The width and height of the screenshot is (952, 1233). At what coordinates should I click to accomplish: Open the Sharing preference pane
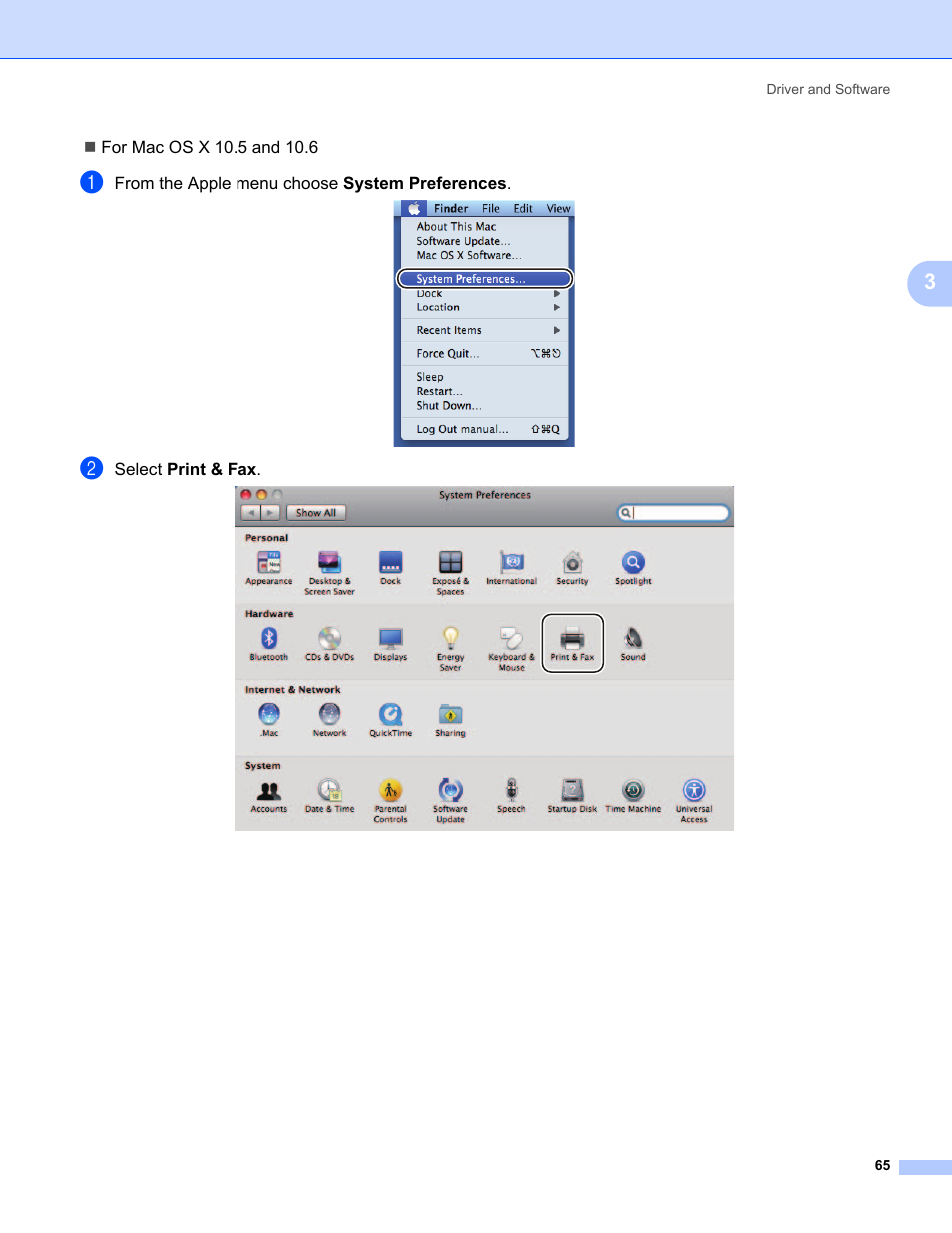[x=450, y=720]
